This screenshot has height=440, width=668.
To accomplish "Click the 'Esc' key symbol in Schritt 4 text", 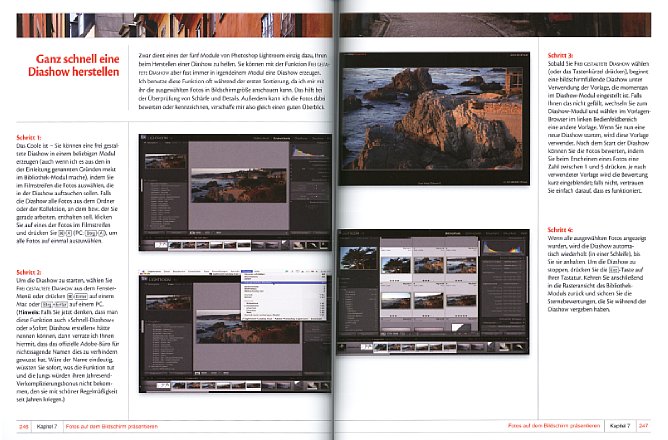I will point(614,270).
